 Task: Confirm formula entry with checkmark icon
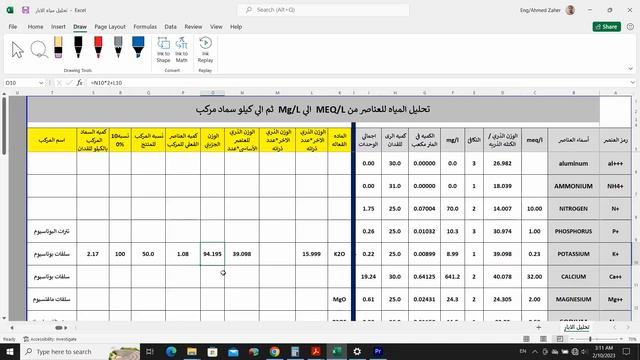69,83
